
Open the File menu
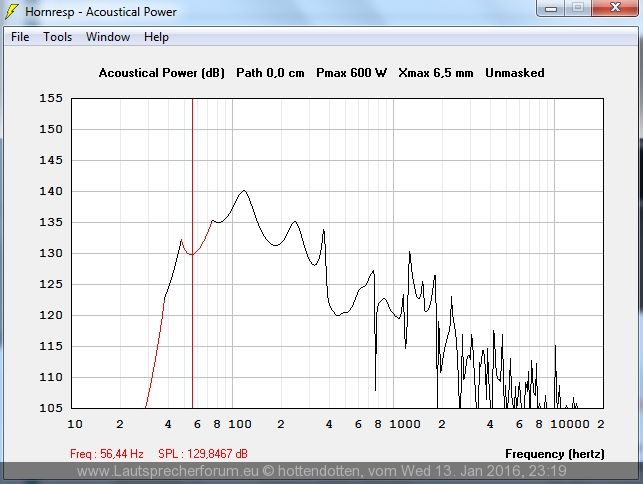(20, 37)
